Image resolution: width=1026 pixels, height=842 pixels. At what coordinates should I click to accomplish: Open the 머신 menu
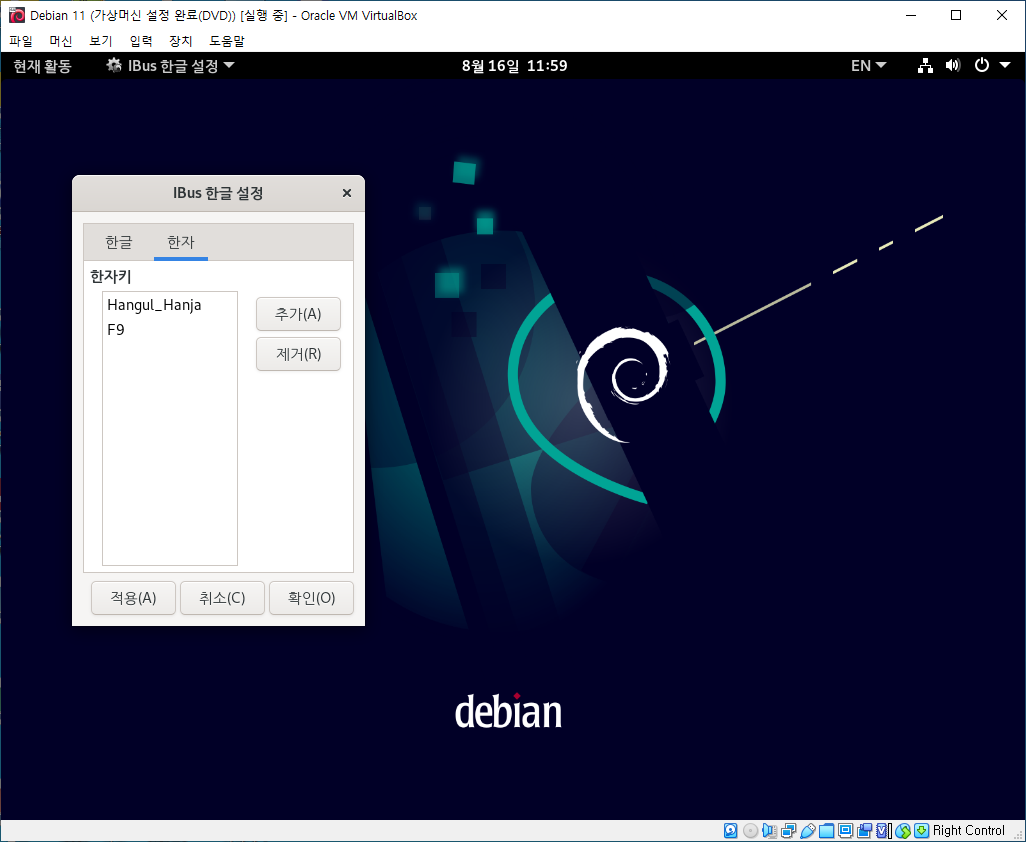point(61,41)
